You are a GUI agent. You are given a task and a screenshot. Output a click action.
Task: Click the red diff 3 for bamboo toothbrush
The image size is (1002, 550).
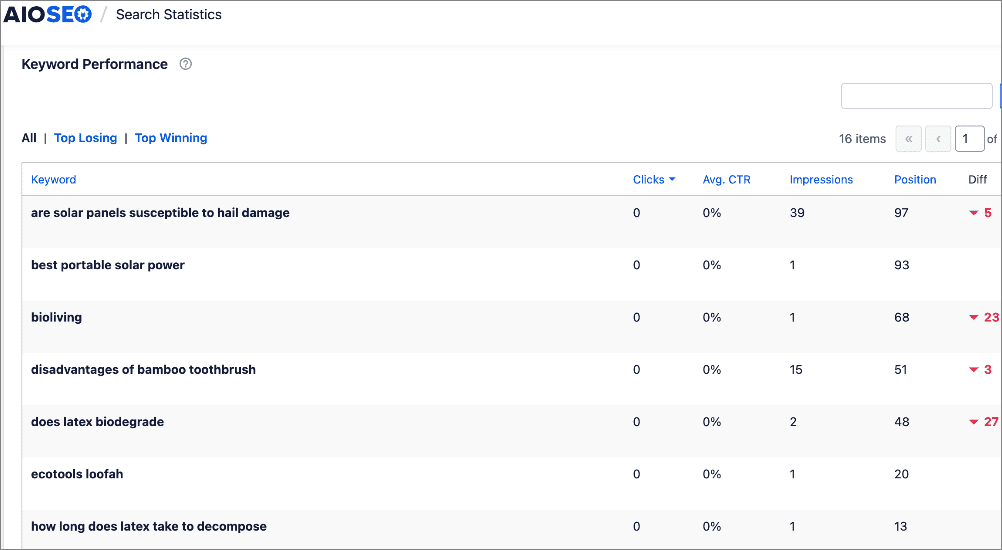[981, 370]
